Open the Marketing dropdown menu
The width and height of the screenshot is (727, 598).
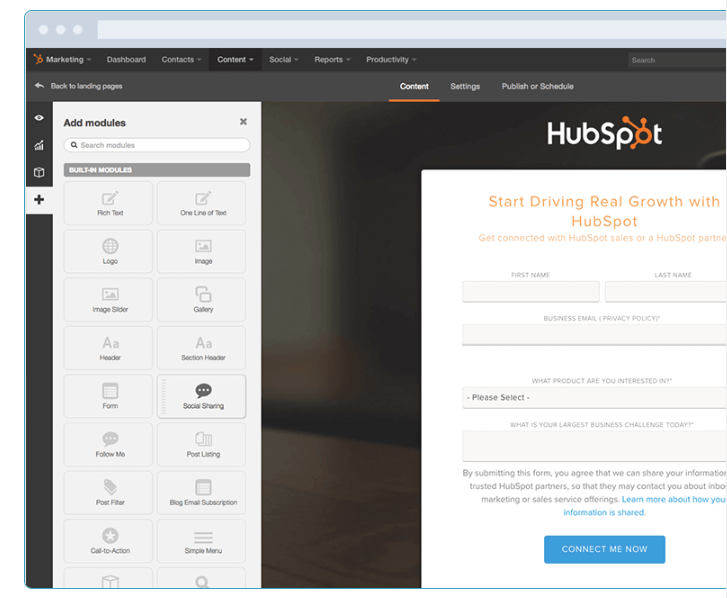[x=69, y=59]
